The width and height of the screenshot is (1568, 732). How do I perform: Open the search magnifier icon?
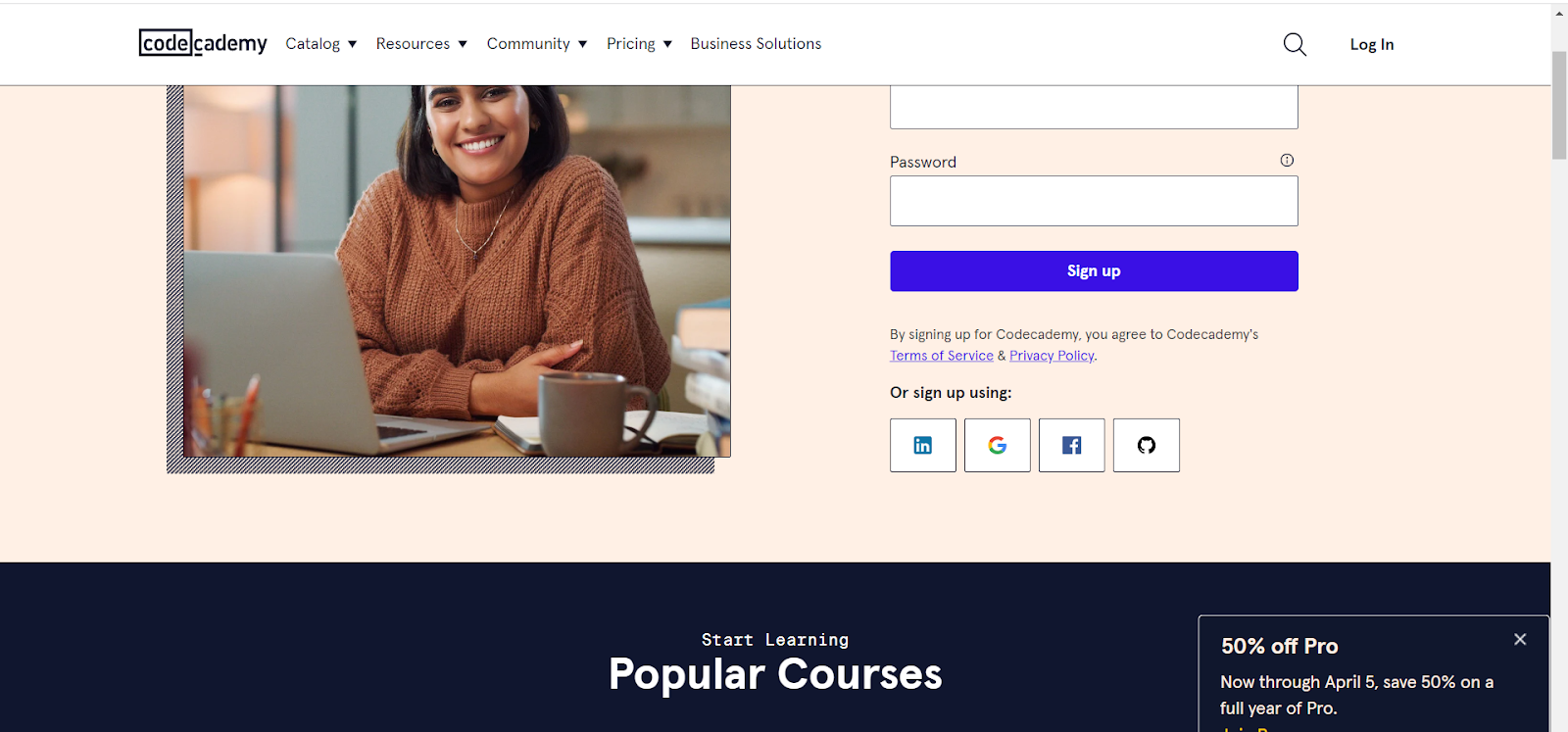point(1295,44)
